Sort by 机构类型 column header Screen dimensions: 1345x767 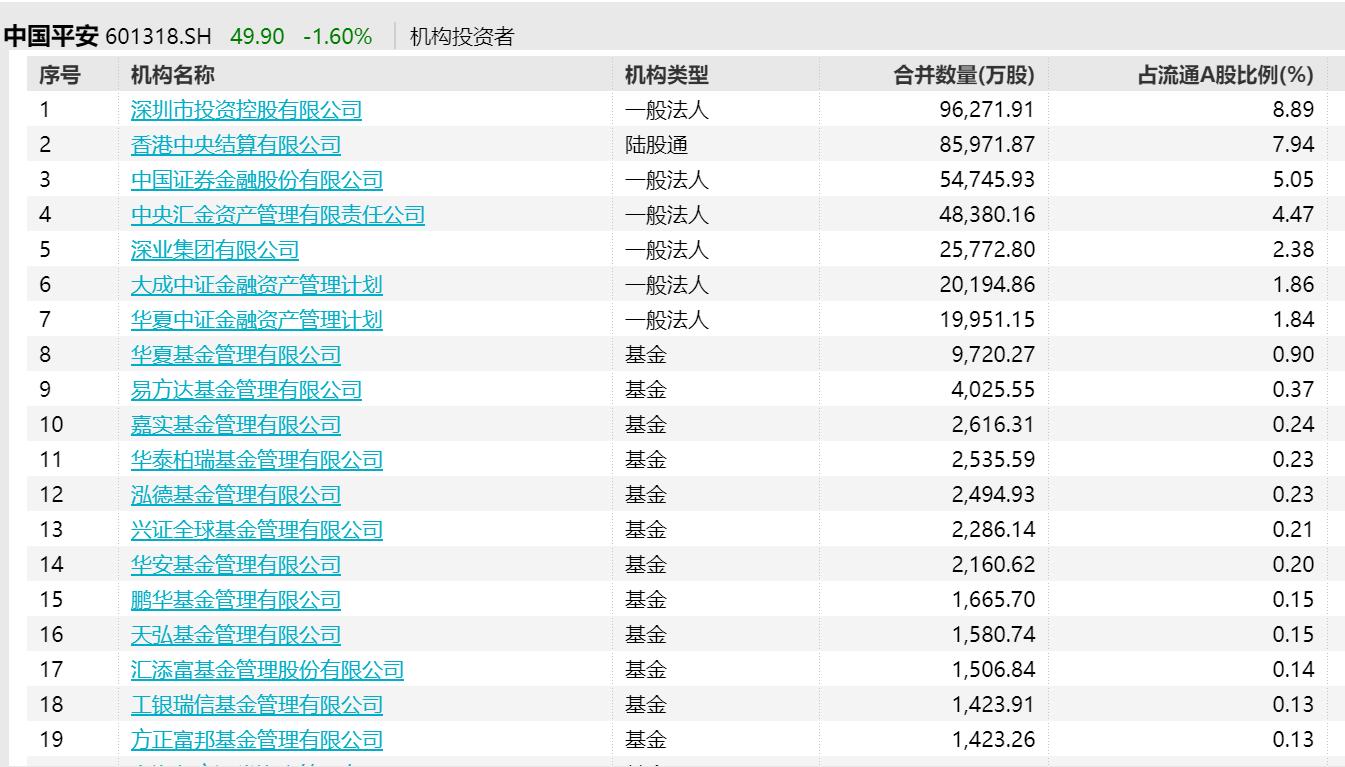pyautogui.click(x=666, y=75)
